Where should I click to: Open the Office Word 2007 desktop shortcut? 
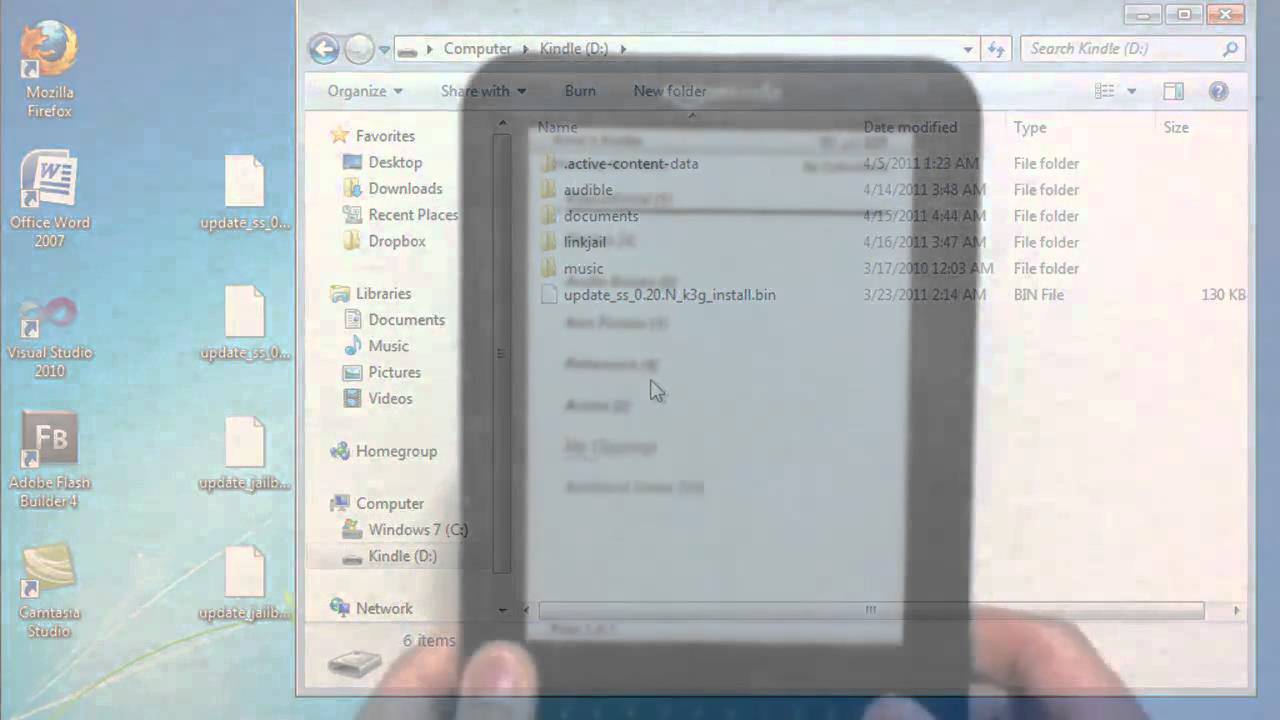click(49, 200)
